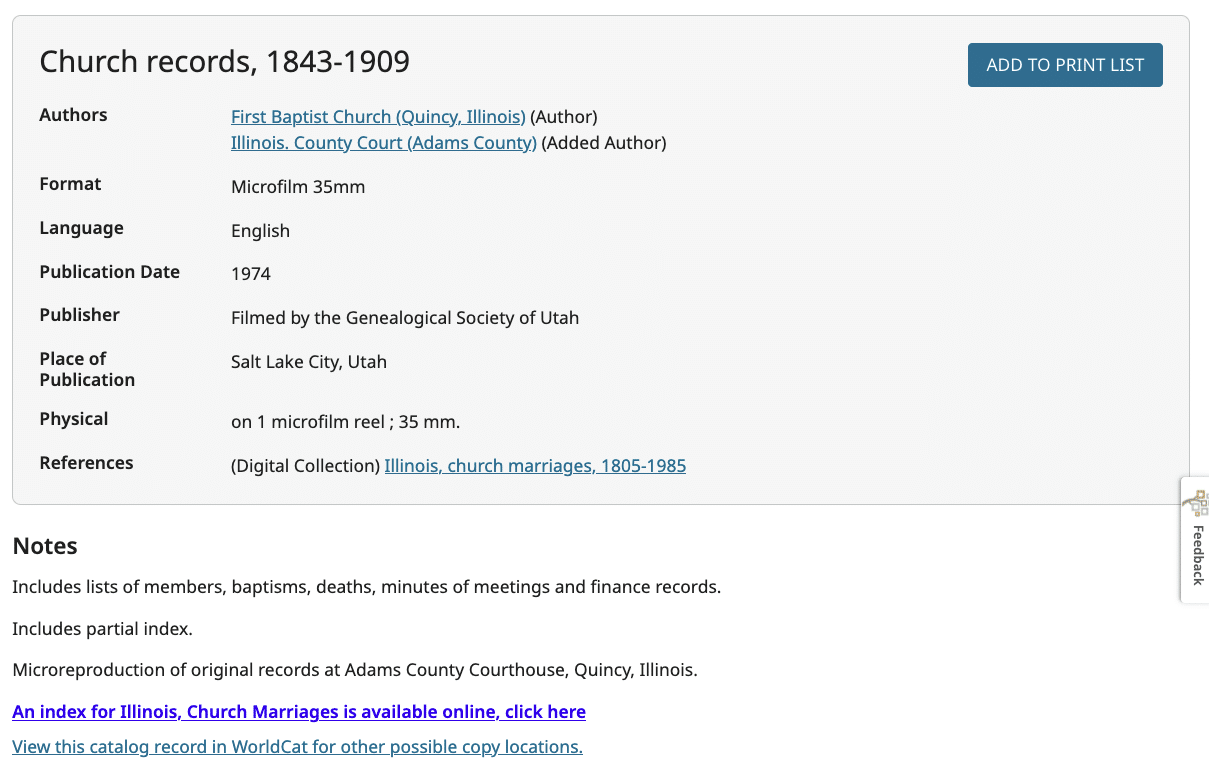Click the Church records, 1843-1909 title
The image size is (1209, 776).
click(x=225, y=62)
